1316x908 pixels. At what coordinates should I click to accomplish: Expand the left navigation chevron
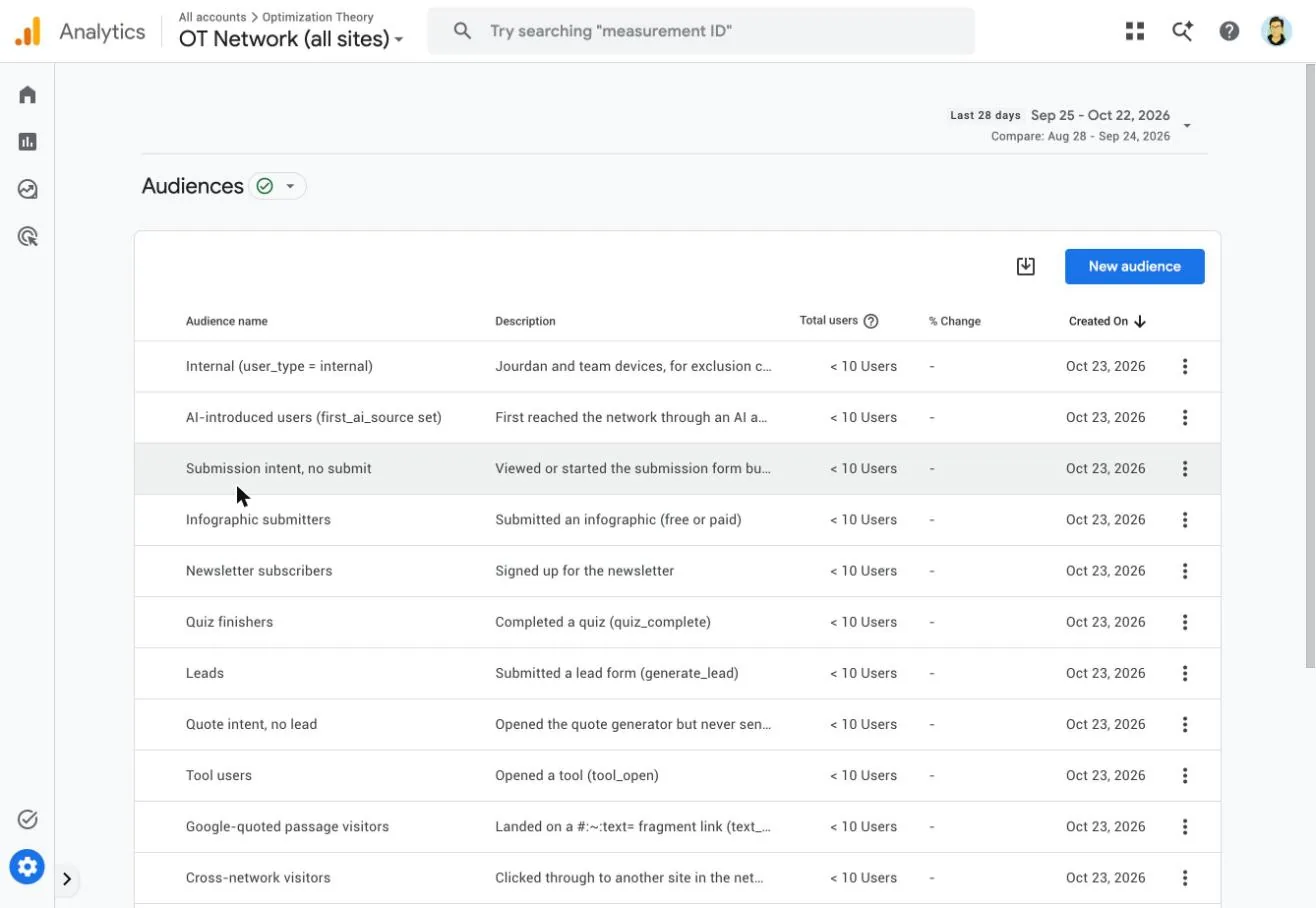click(67, 879)
